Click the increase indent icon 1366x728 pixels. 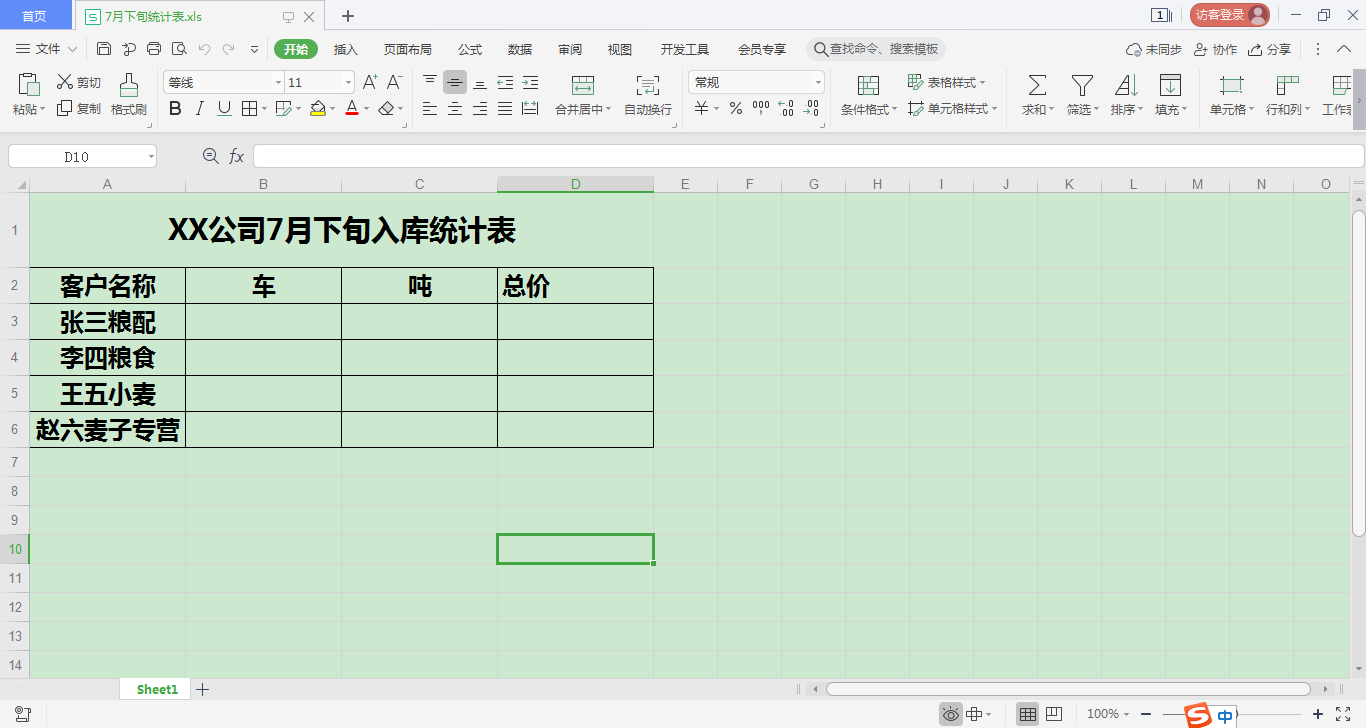[x=530, y=82]
